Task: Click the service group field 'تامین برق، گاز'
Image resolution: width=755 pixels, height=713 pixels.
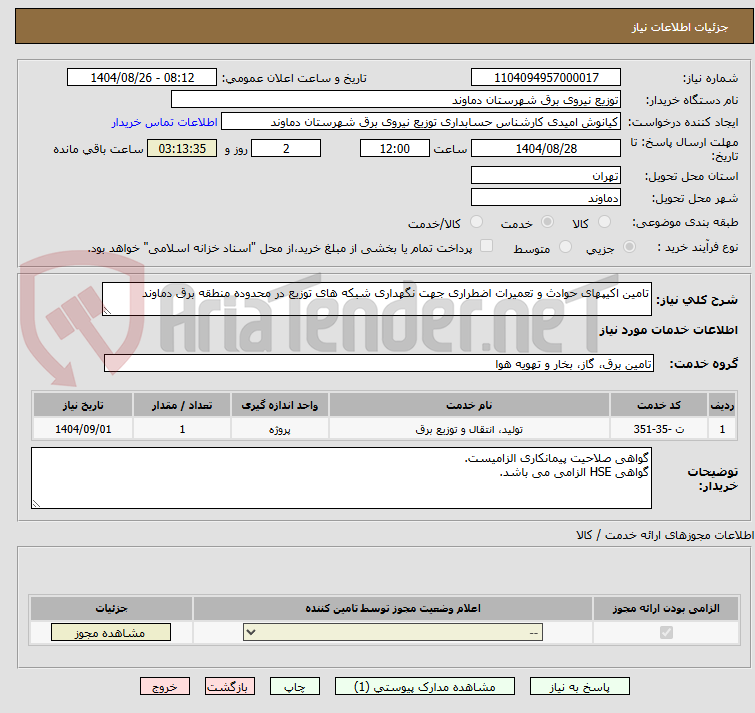Action: (379, 364)
